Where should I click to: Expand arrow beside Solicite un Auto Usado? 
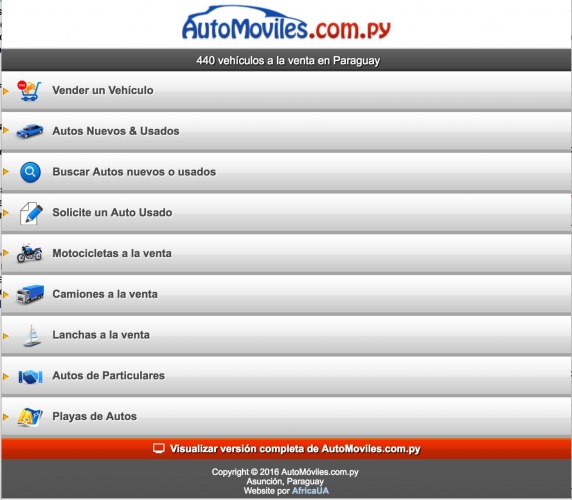click(6, 213)
